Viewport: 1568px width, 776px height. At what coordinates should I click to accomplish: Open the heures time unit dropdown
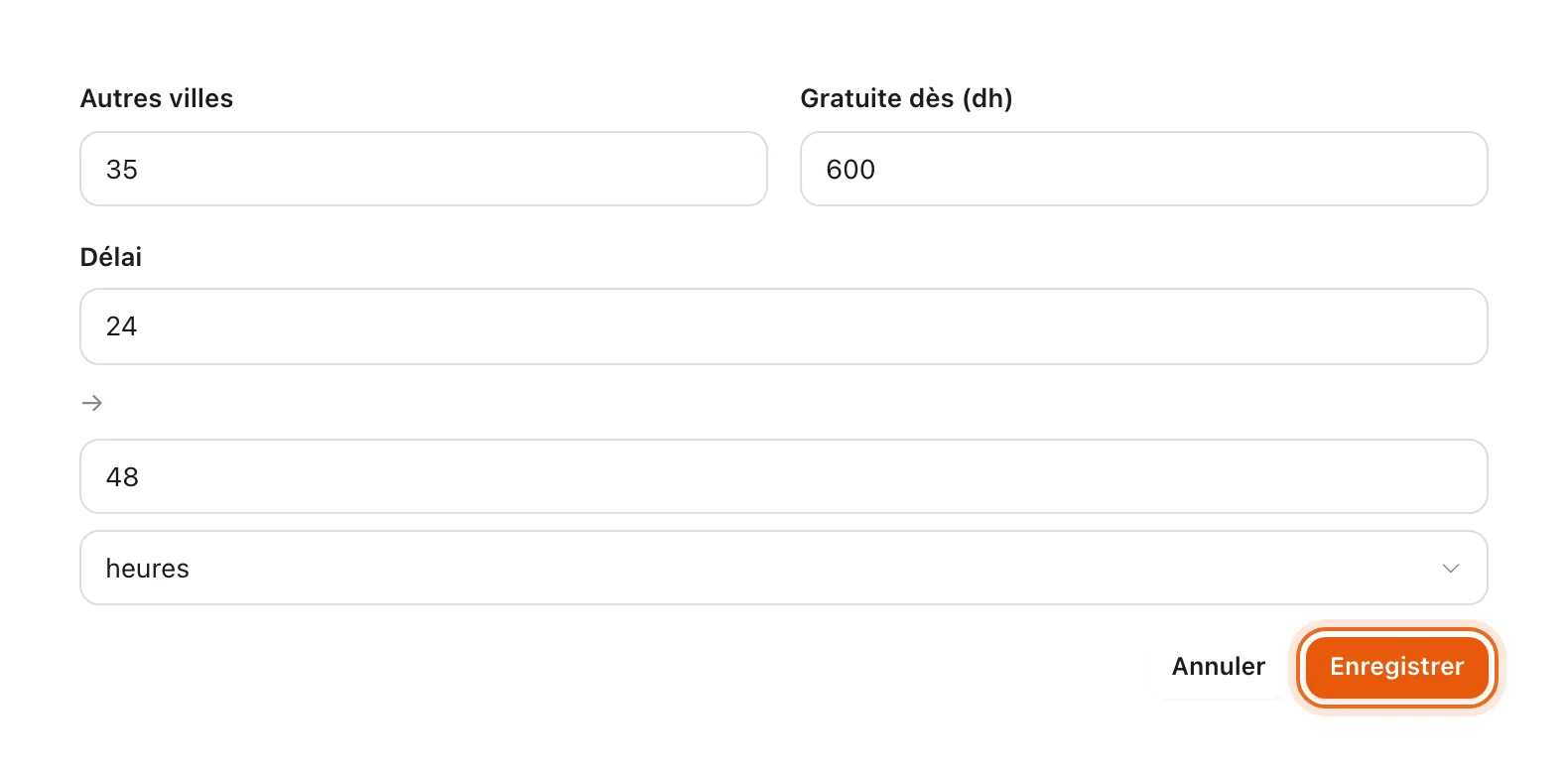pos(784,568)
